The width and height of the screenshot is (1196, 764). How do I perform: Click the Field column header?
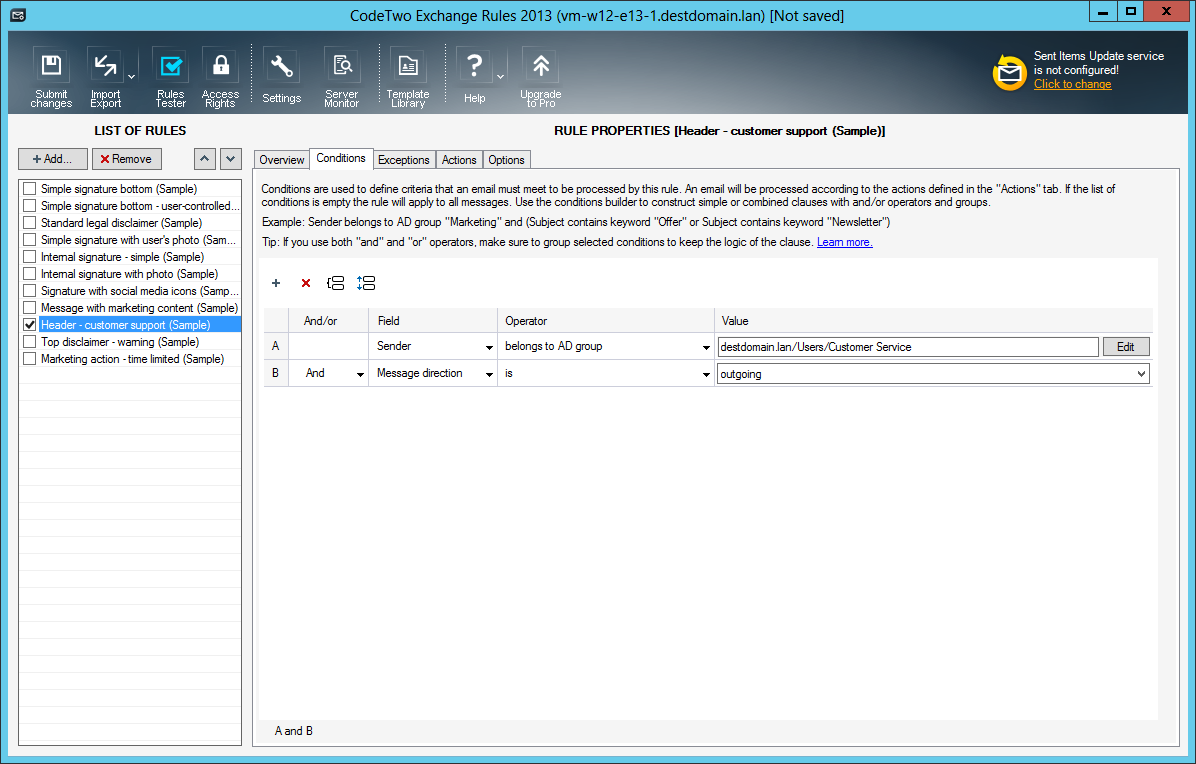(432, 321)
